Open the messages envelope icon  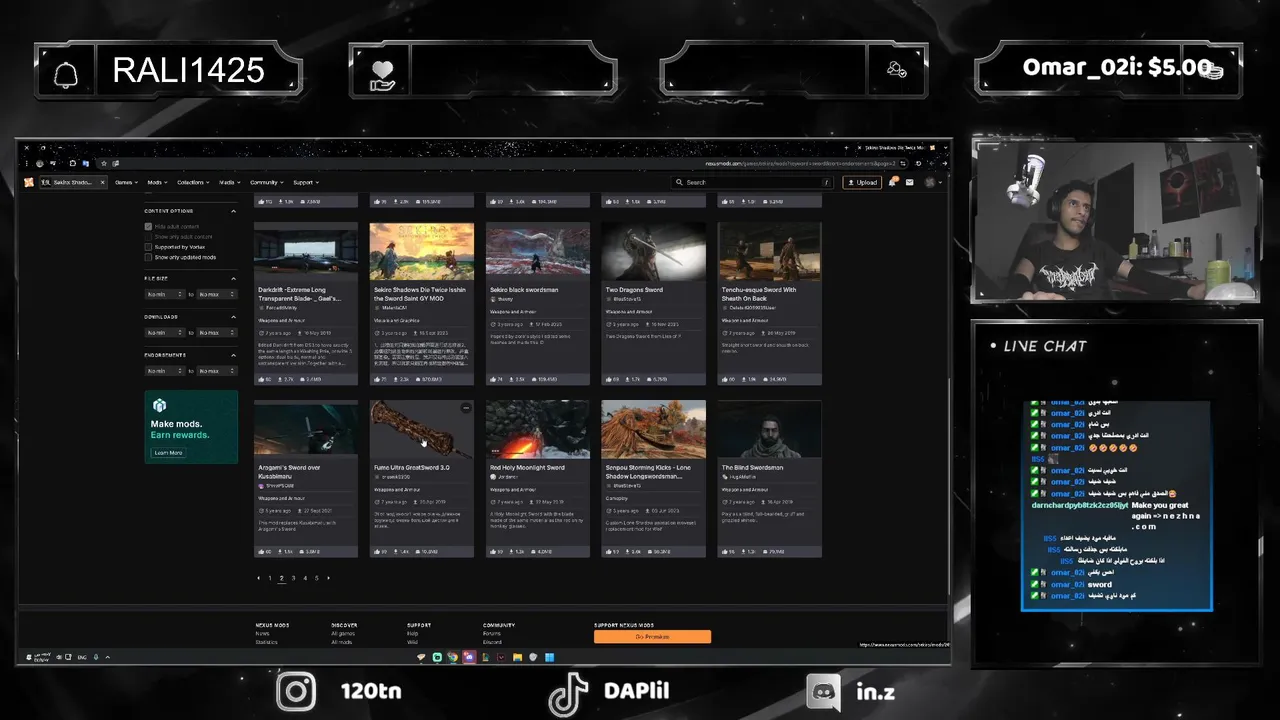click(912, 182)
